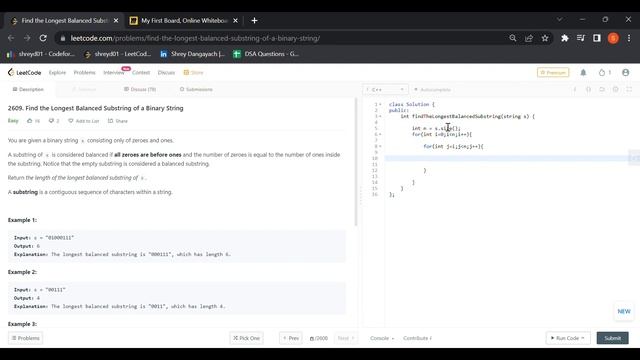The width and height of the screenshot is (640, 360).
Task: Expand the Console panel
Action: (382, 338)
